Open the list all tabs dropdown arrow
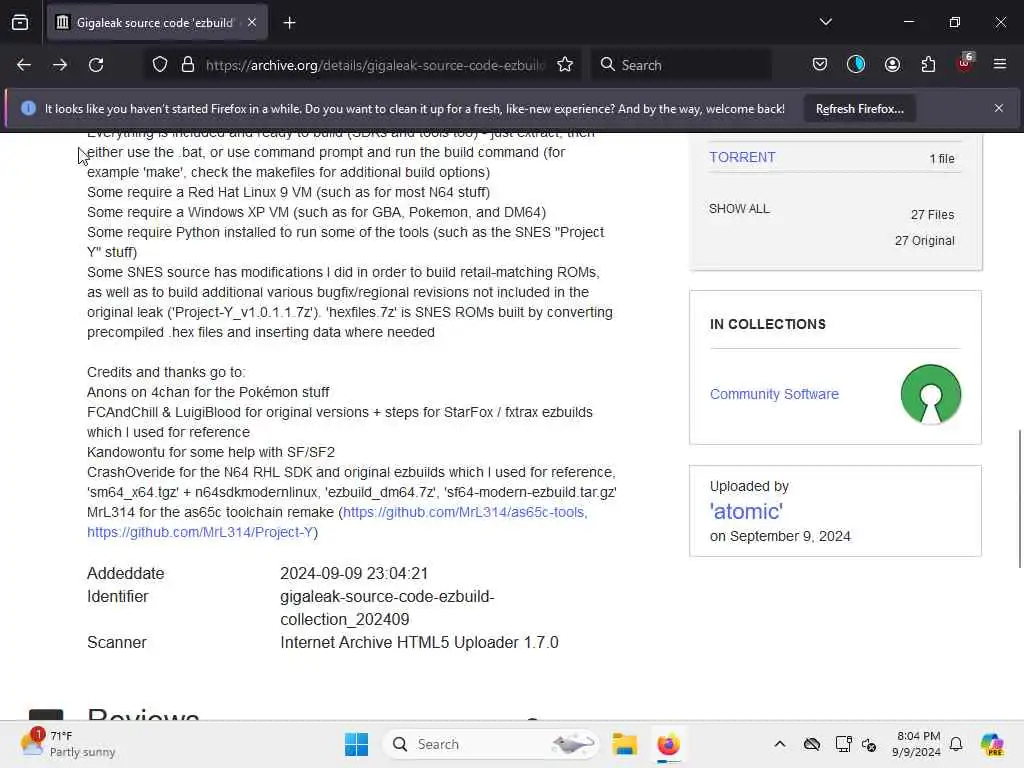This screenshot has width=1024, height=768. click(x=825, y=22)
